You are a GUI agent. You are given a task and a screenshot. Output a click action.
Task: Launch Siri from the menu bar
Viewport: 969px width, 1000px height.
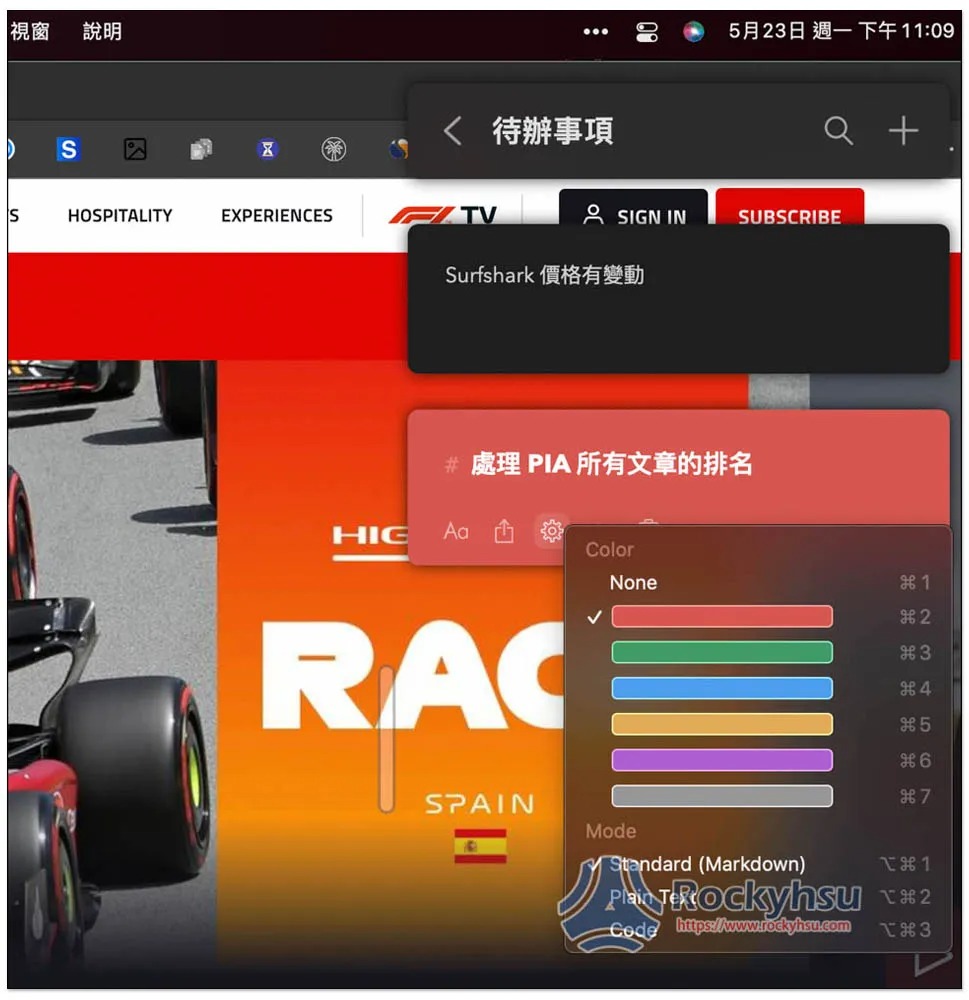coord(693,31)
